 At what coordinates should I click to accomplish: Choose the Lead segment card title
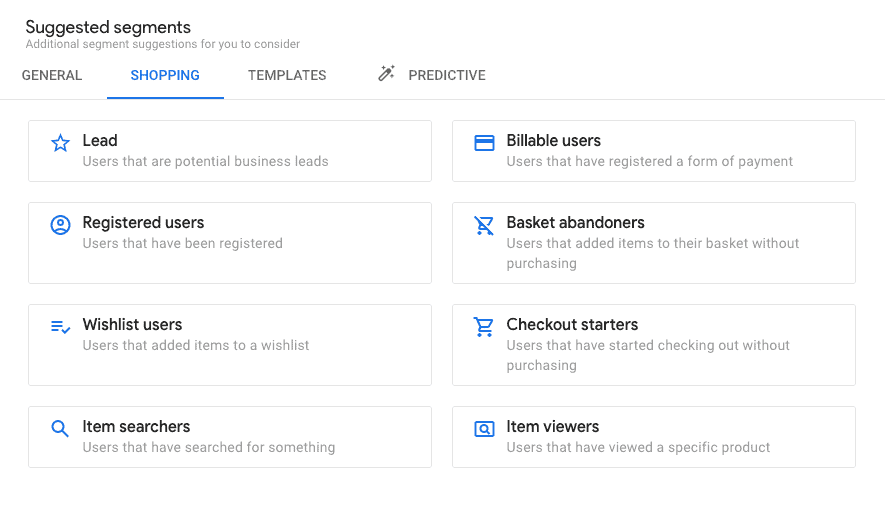pos(100,140)
